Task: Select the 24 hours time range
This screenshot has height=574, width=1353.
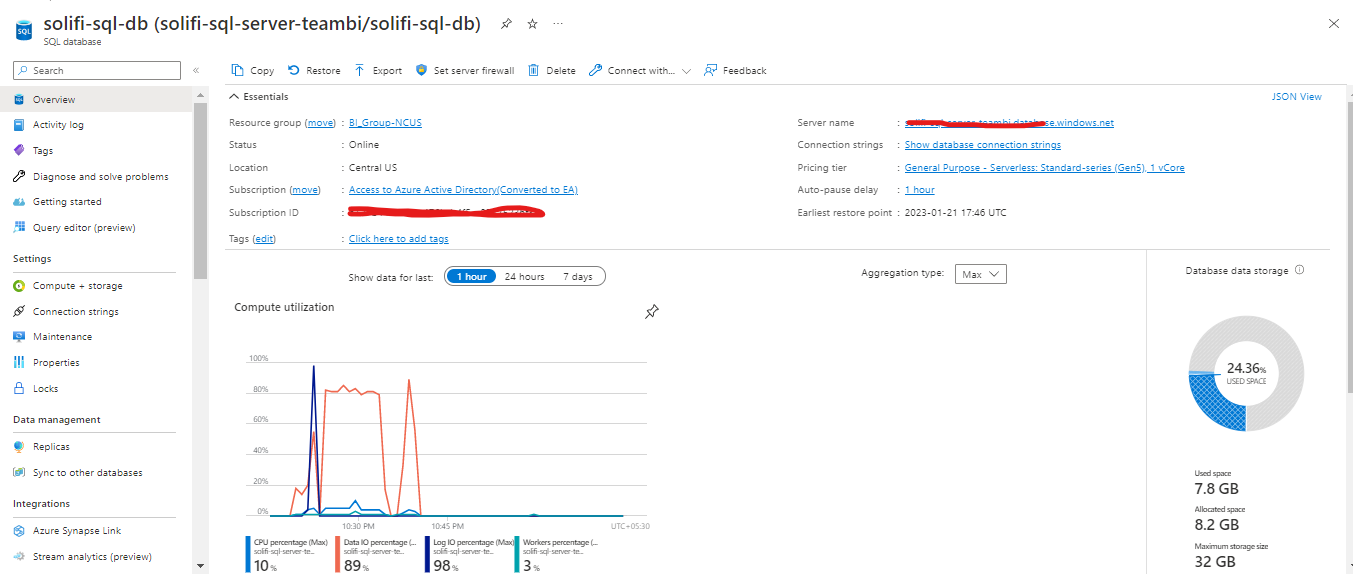Action: [x=524, y=276]
